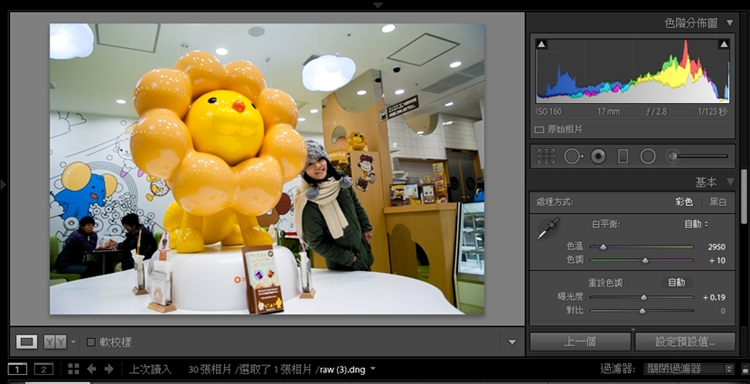
Task: Pick the White Balance eyedropper tool
Action: [548, 229]
